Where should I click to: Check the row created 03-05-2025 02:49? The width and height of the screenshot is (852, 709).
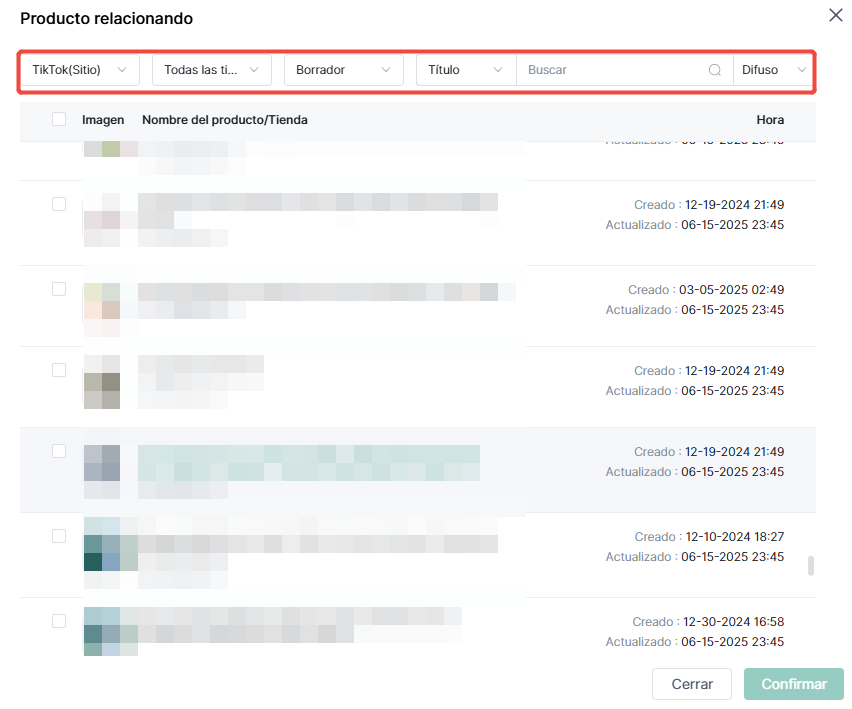click(x=59, y=289)
